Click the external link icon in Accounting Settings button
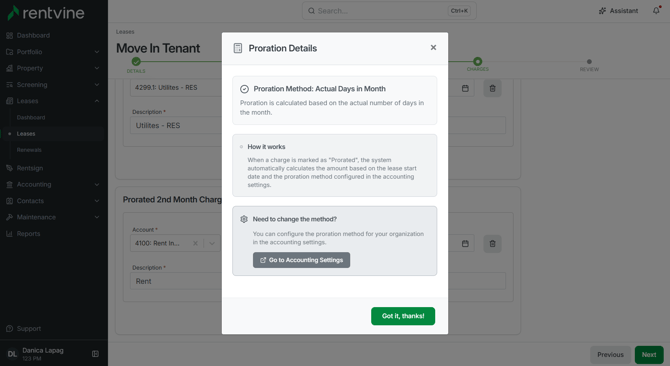670x366 pixels. (x=263, y=260)
